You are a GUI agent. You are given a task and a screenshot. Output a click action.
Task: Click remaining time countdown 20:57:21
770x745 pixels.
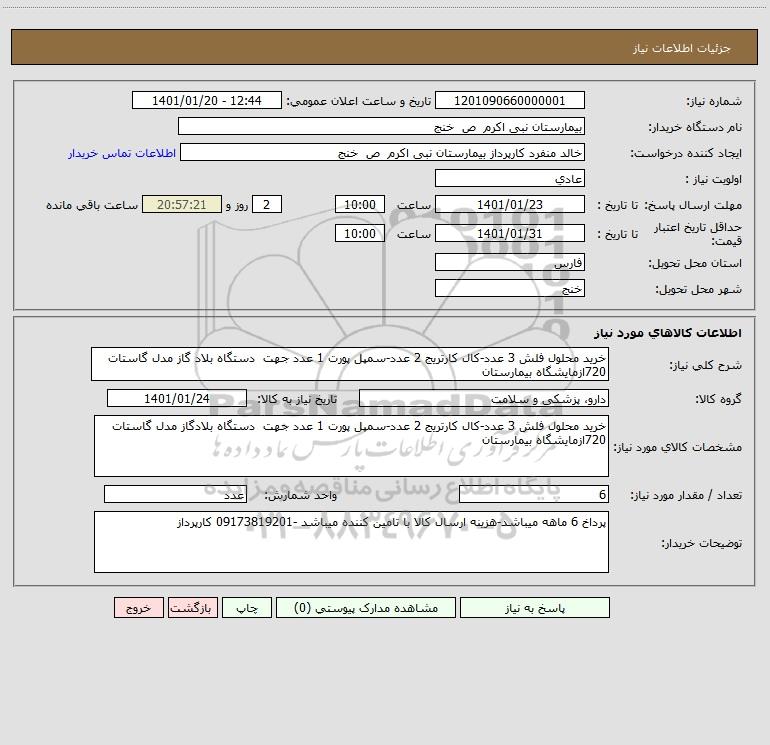pos(182,204)
